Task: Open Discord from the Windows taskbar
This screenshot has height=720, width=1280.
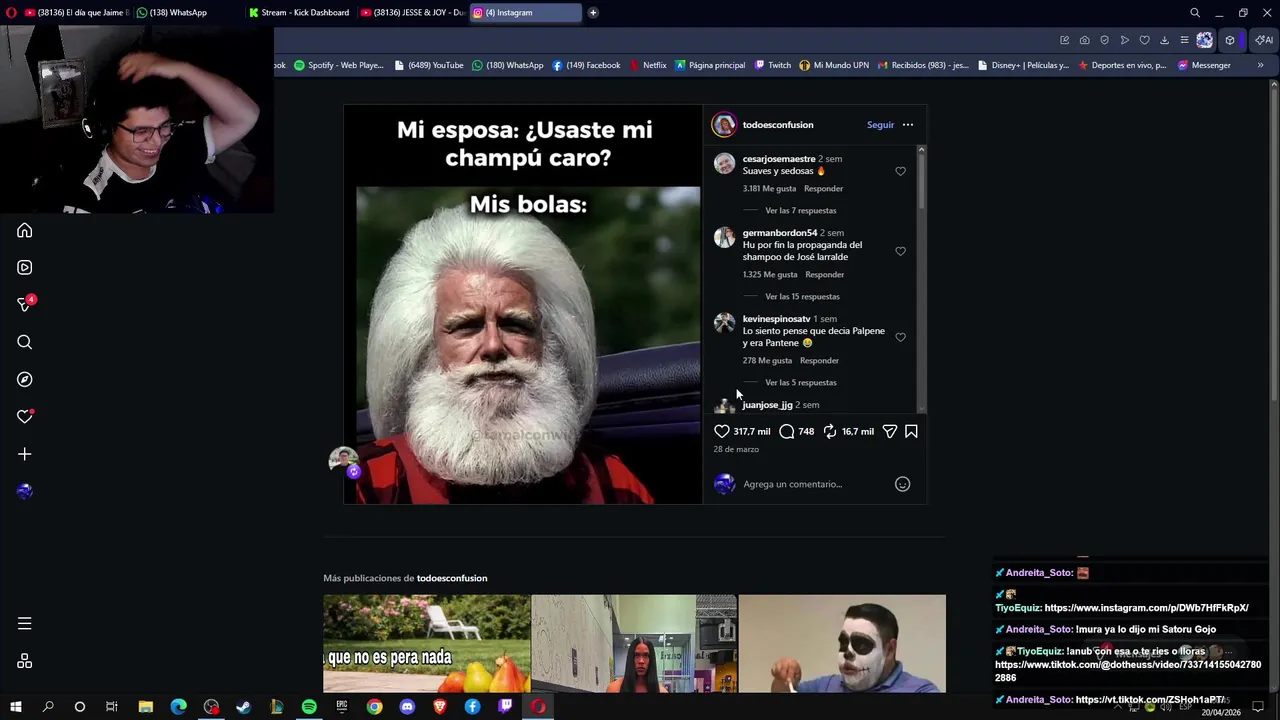Action: [407, 707]
